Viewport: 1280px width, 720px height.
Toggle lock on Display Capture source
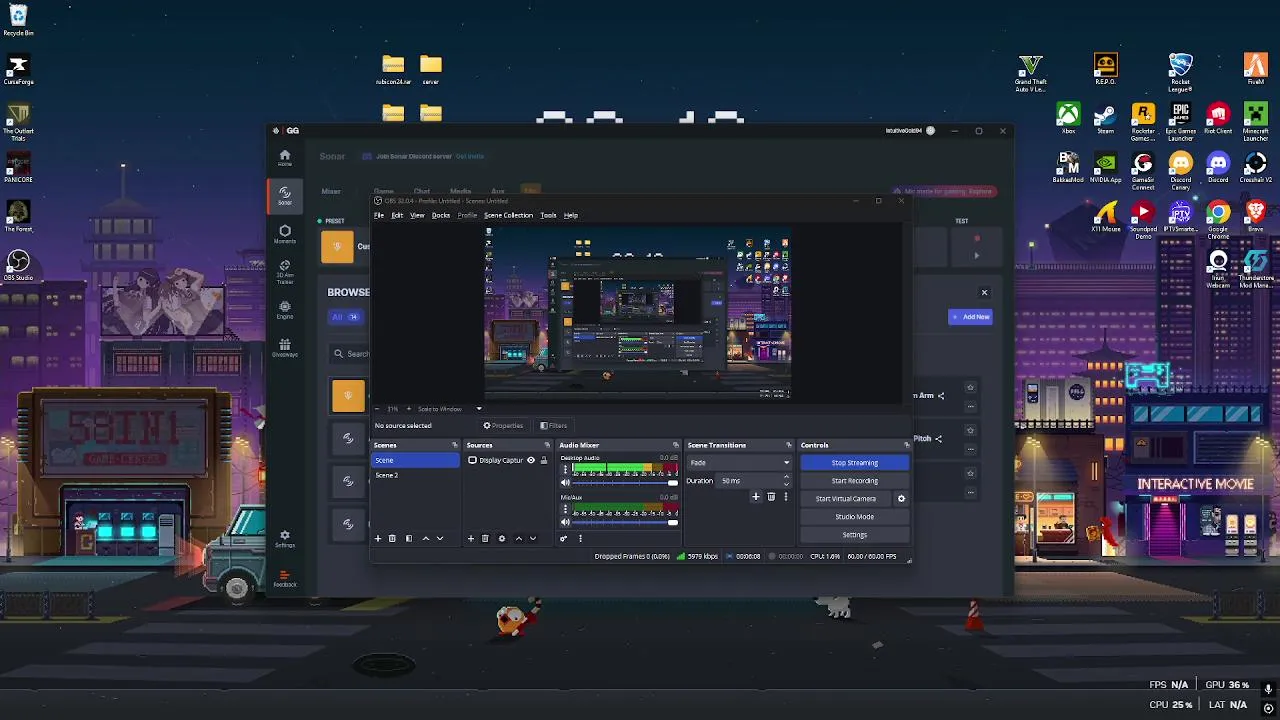click(x=544, y=460)
